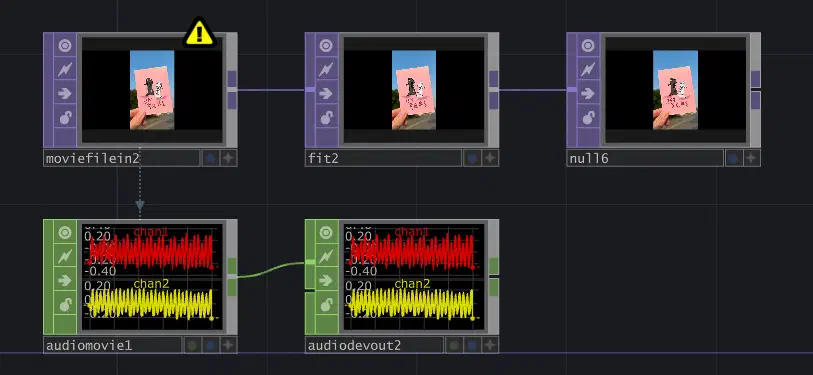The height and width of the screenshot is (375, 813).
Task: Select the moviefilein2 name label
Action: pyautogui.click(x=122, y=158)
